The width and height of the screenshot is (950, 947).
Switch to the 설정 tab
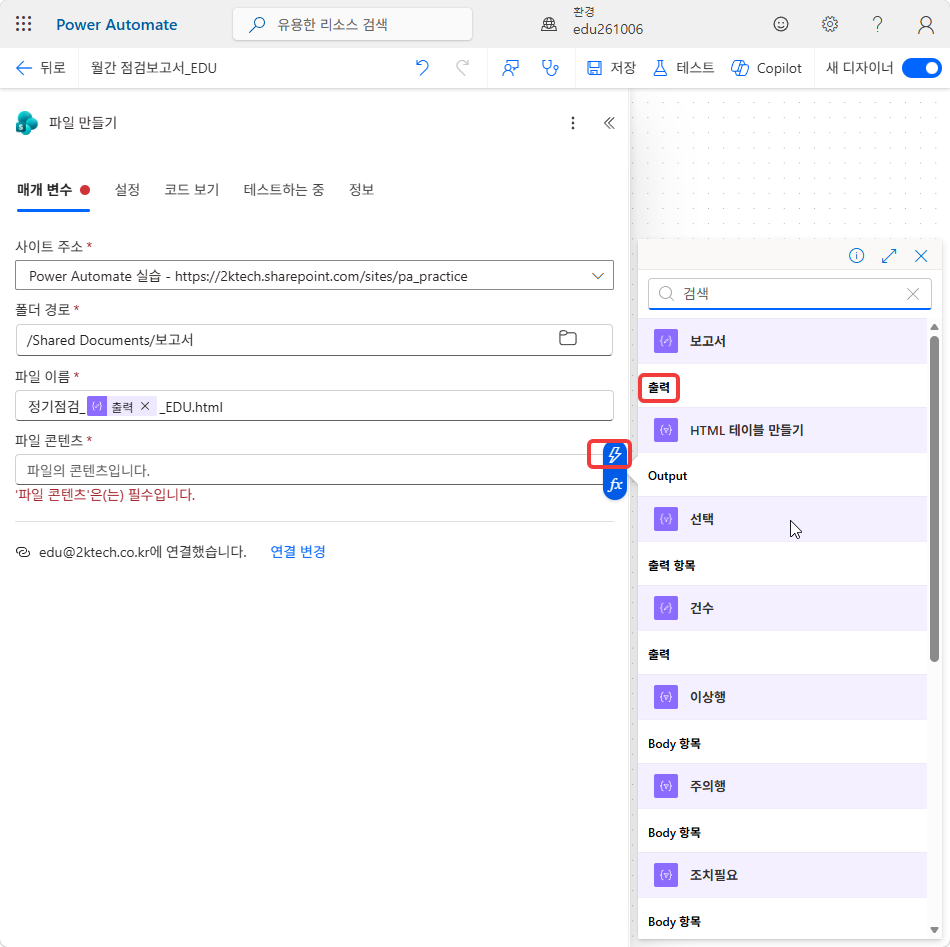(127, 190)
